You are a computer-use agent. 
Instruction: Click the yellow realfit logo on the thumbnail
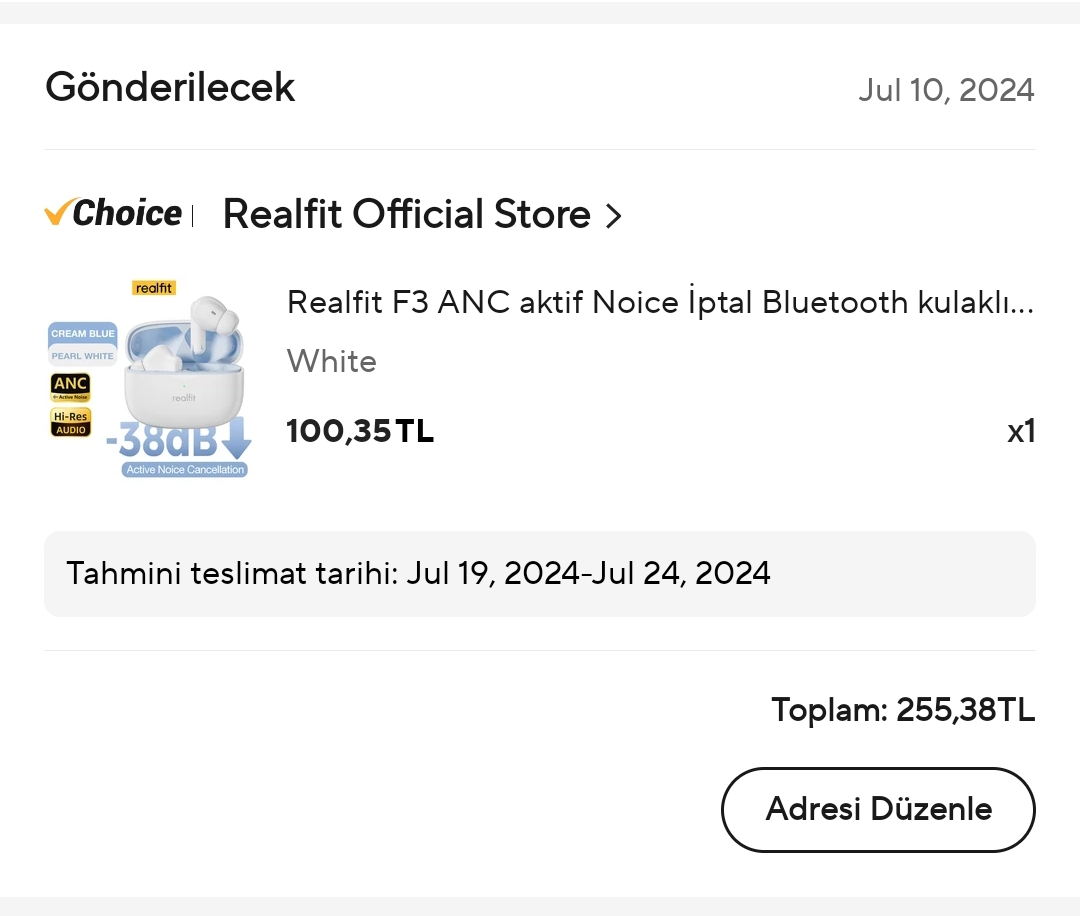[x=154, y=288]
